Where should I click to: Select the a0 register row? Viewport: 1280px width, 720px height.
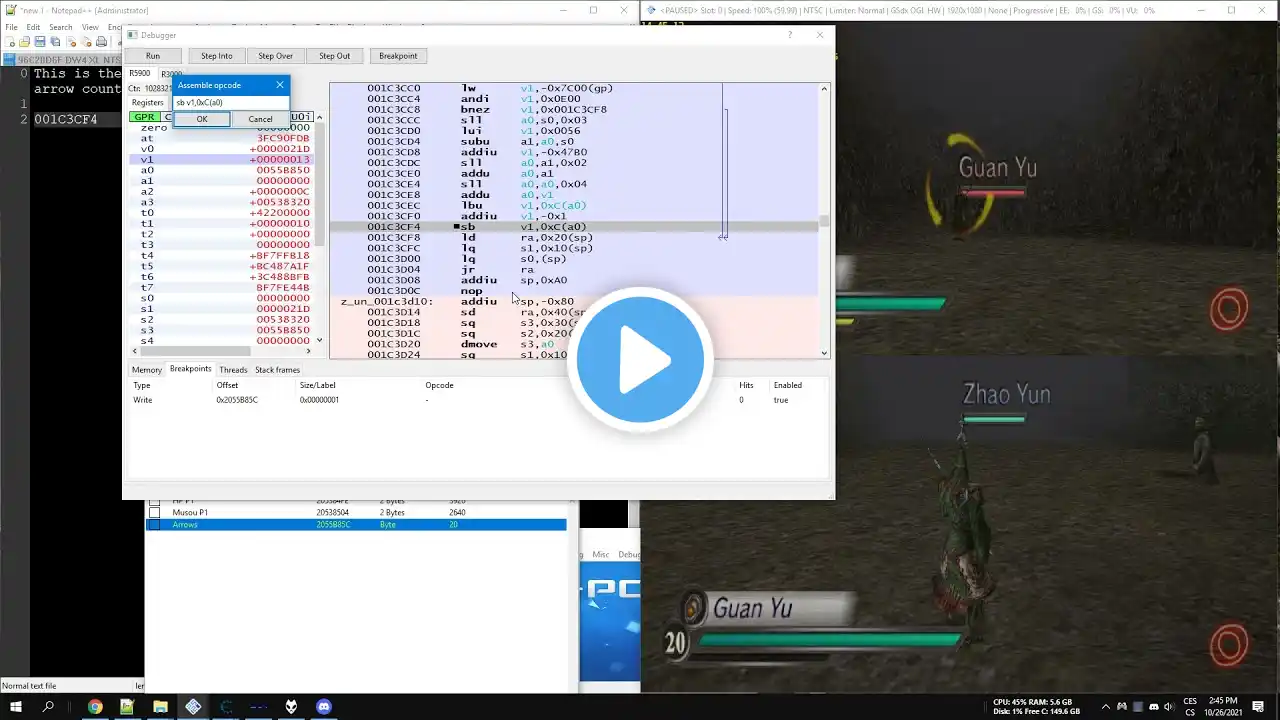coord(222,170)
